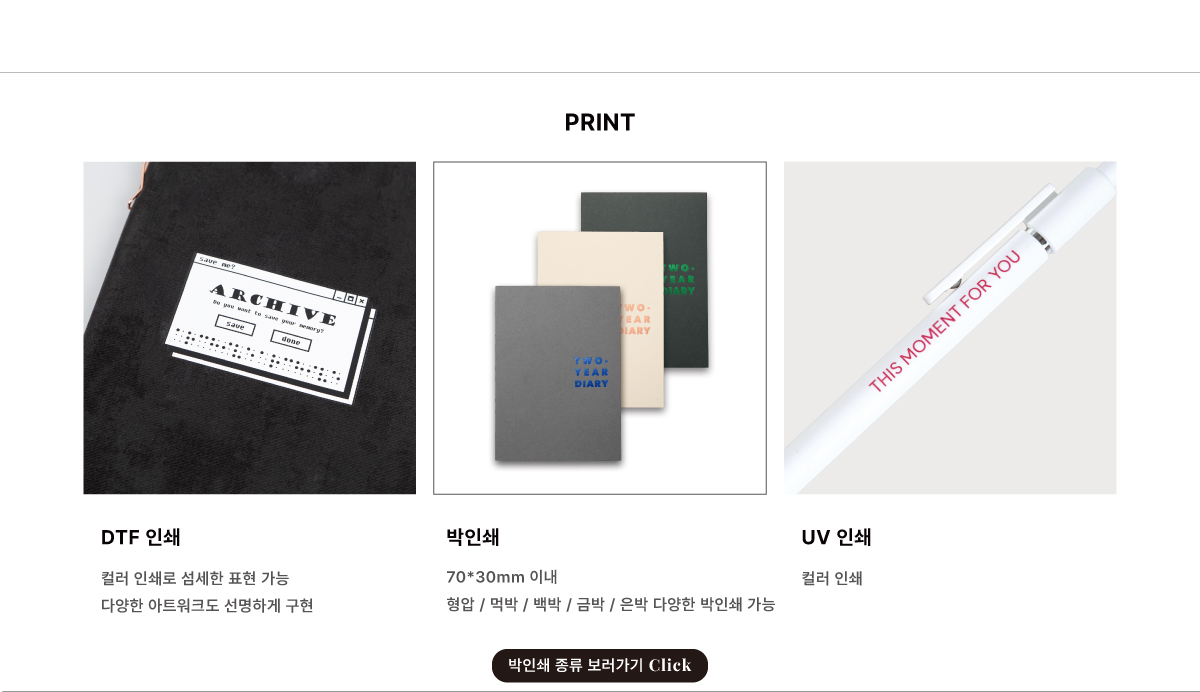Click THIS MOMENT FOR YOU pen text
This screenshot has width=1200, height=692.
pyautogui.click(x=945, y=321)
